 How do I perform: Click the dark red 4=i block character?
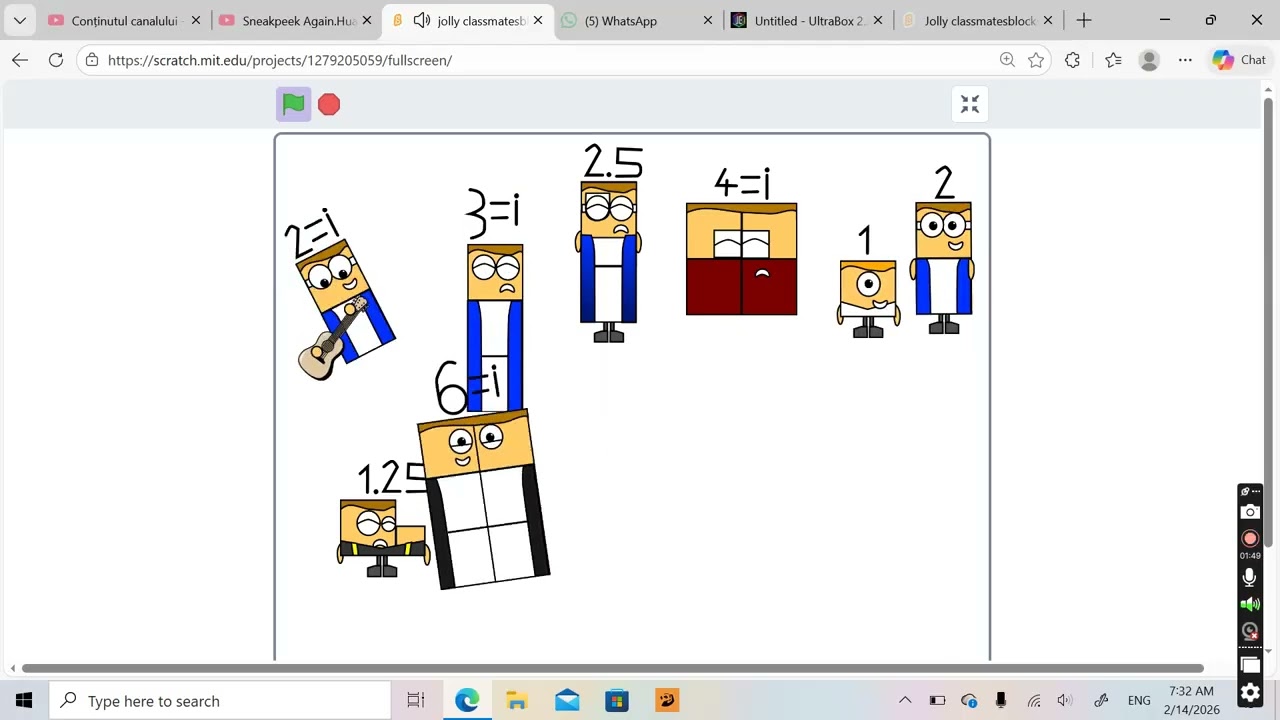pos(741,259)
